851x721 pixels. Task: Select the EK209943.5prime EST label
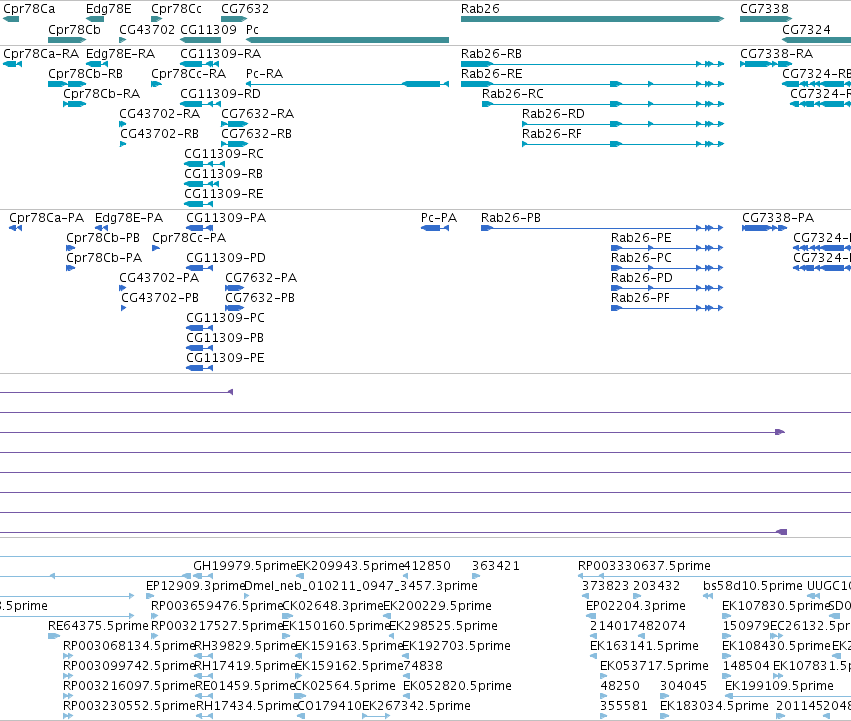[x=351, y=566]
